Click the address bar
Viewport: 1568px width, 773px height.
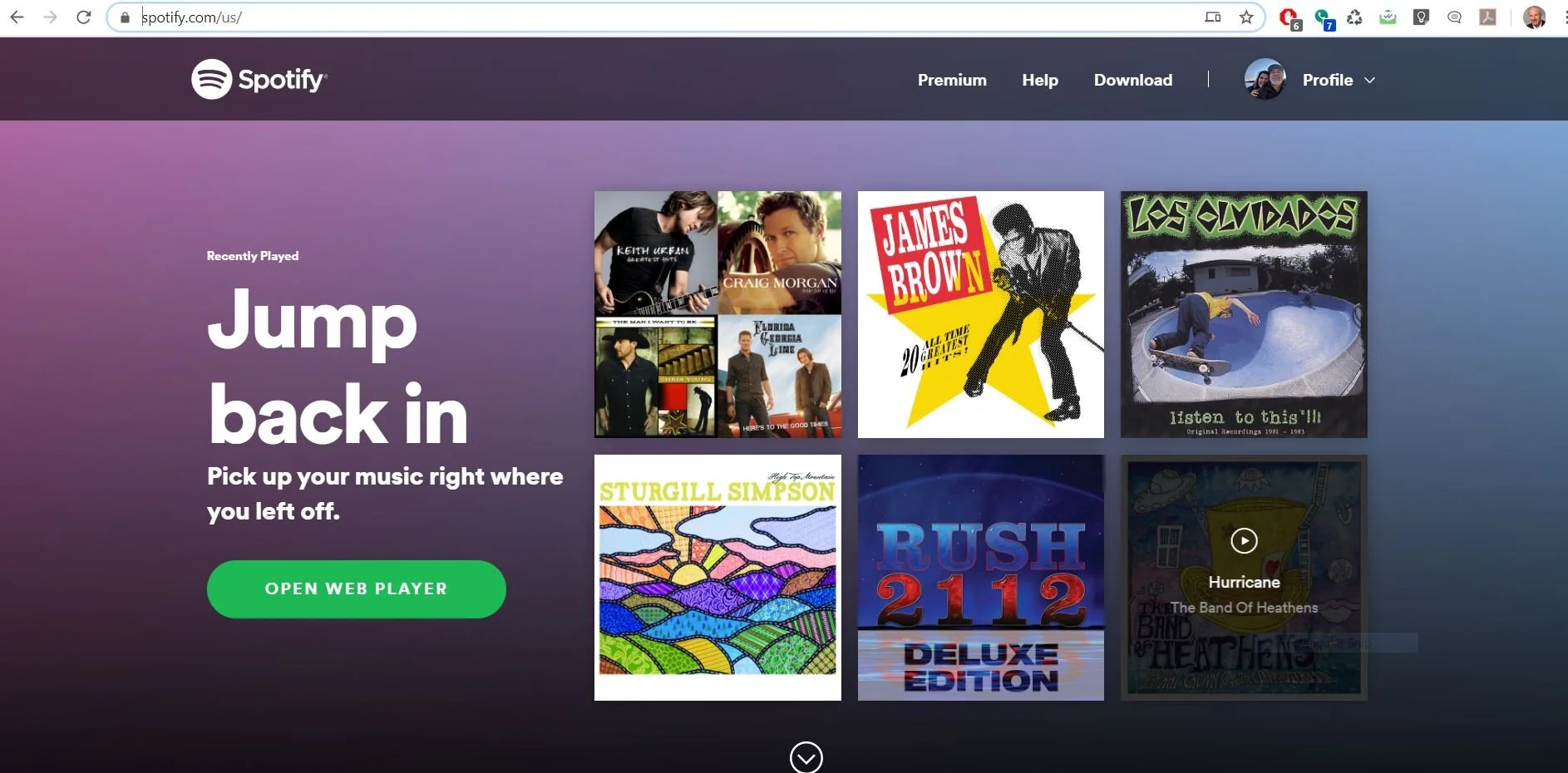coord(582,16)
